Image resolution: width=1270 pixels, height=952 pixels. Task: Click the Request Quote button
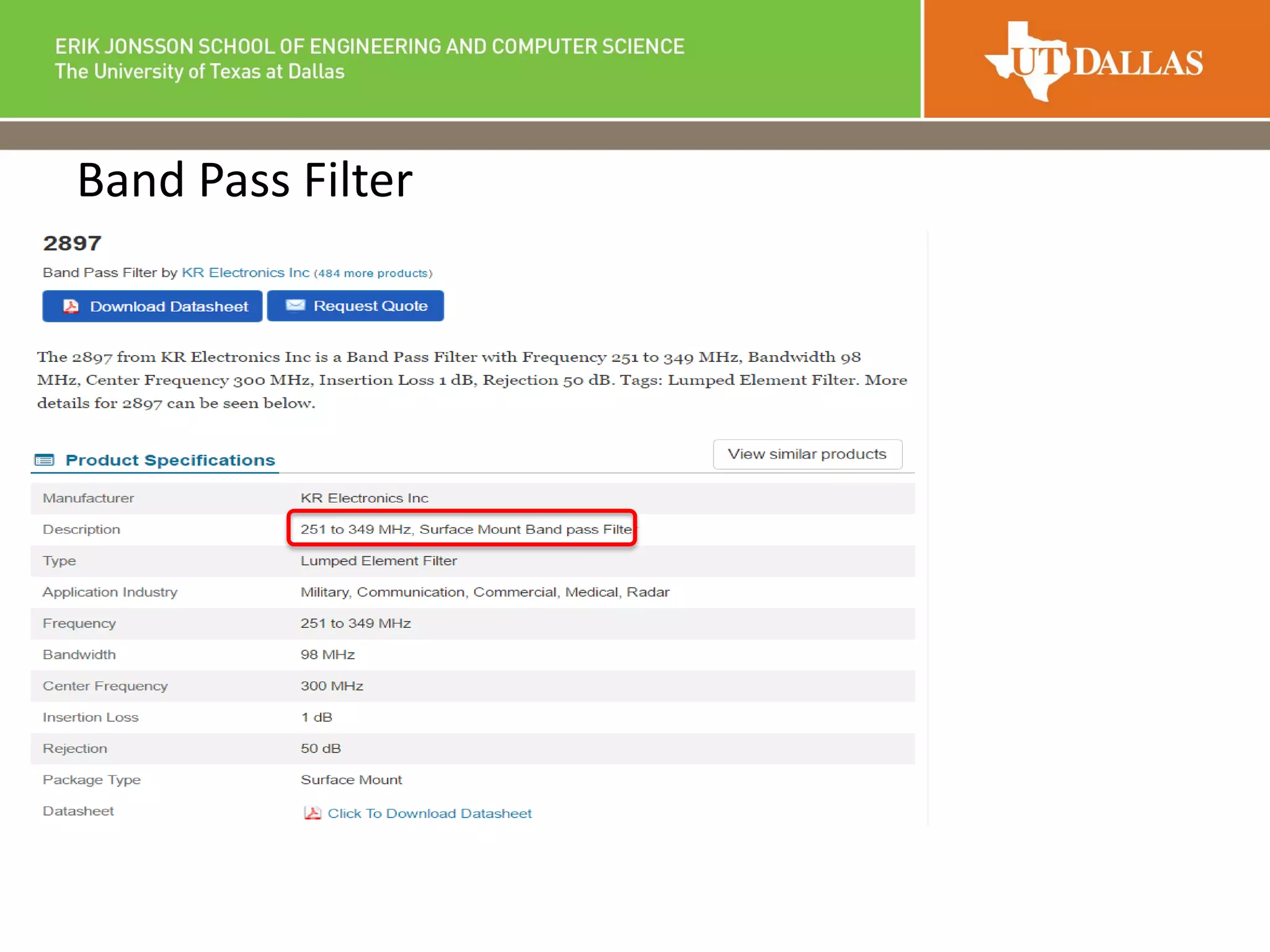coord(355,306)
